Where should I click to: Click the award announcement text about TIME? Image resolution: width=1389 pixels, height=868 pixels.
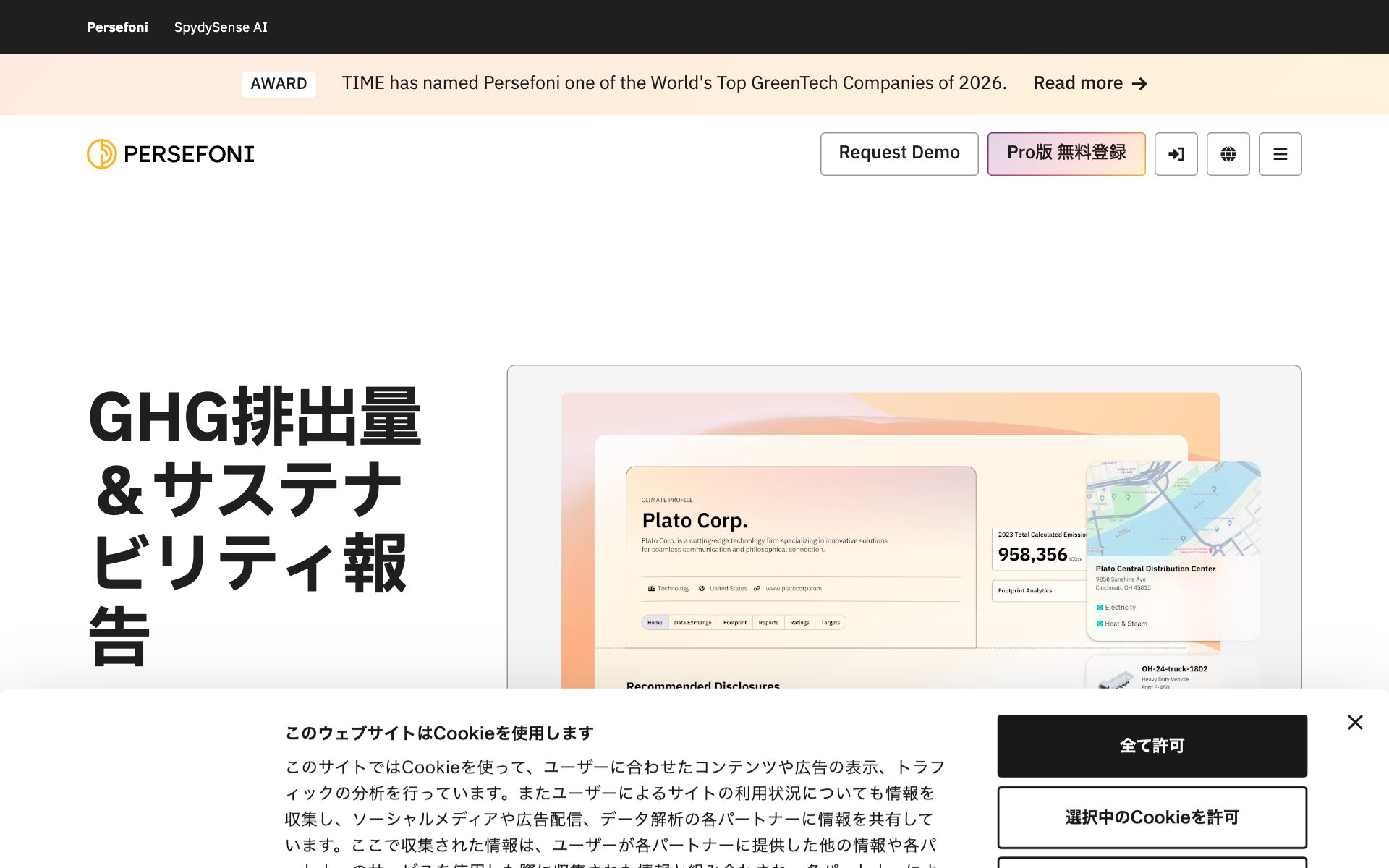tap(674, 83)
